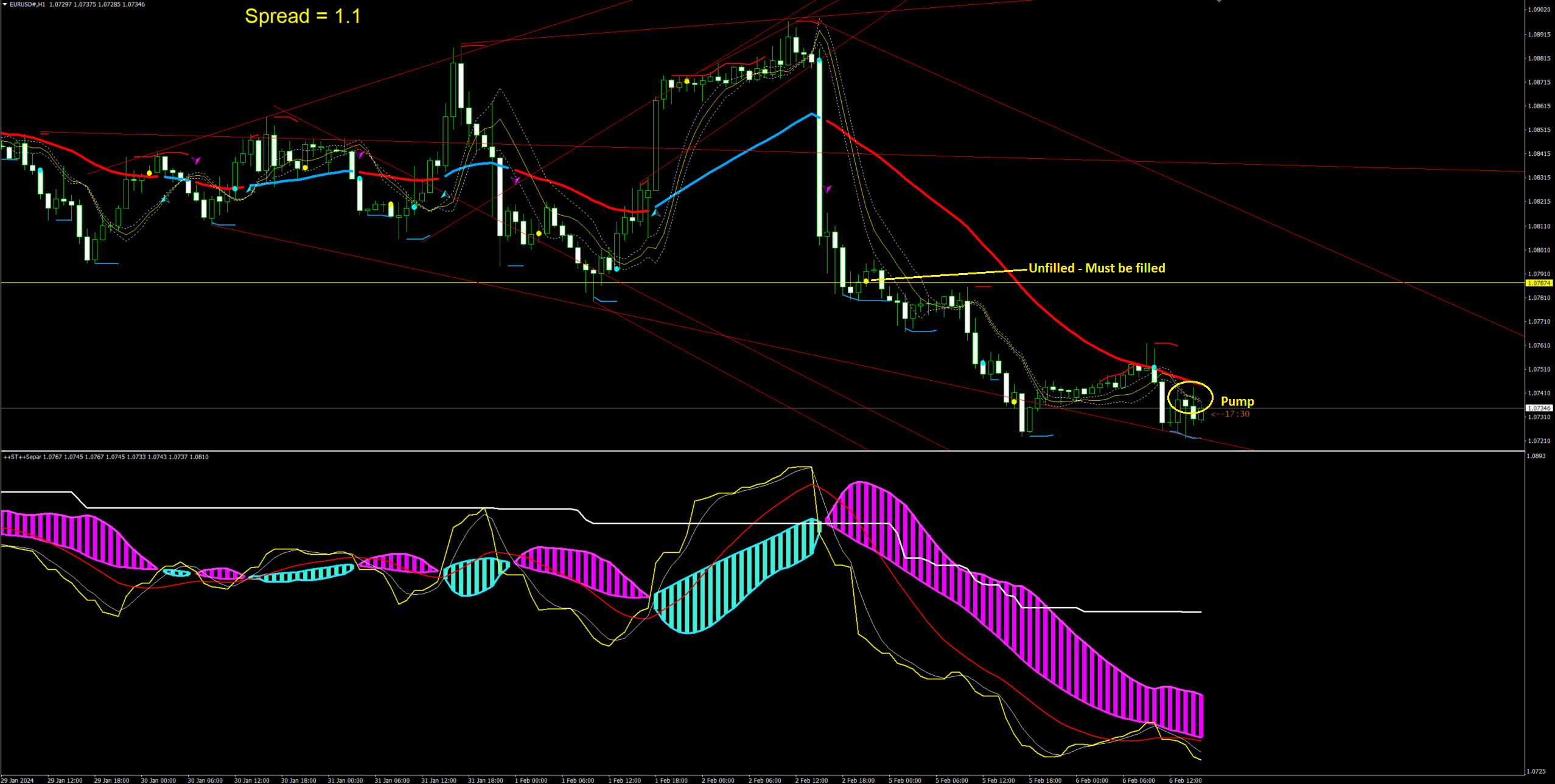Click the cyan arrow starting the long blue line
The height and width of the screenshot is (784, 1555).
[x=655, y=213]
